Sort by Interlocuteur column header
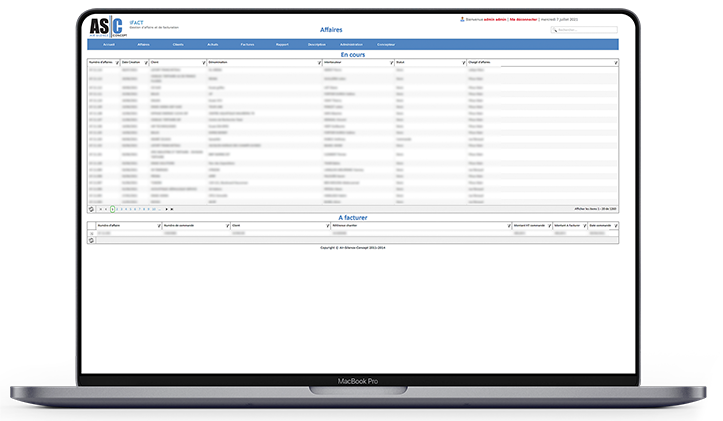723x421 pixels. 332,62
